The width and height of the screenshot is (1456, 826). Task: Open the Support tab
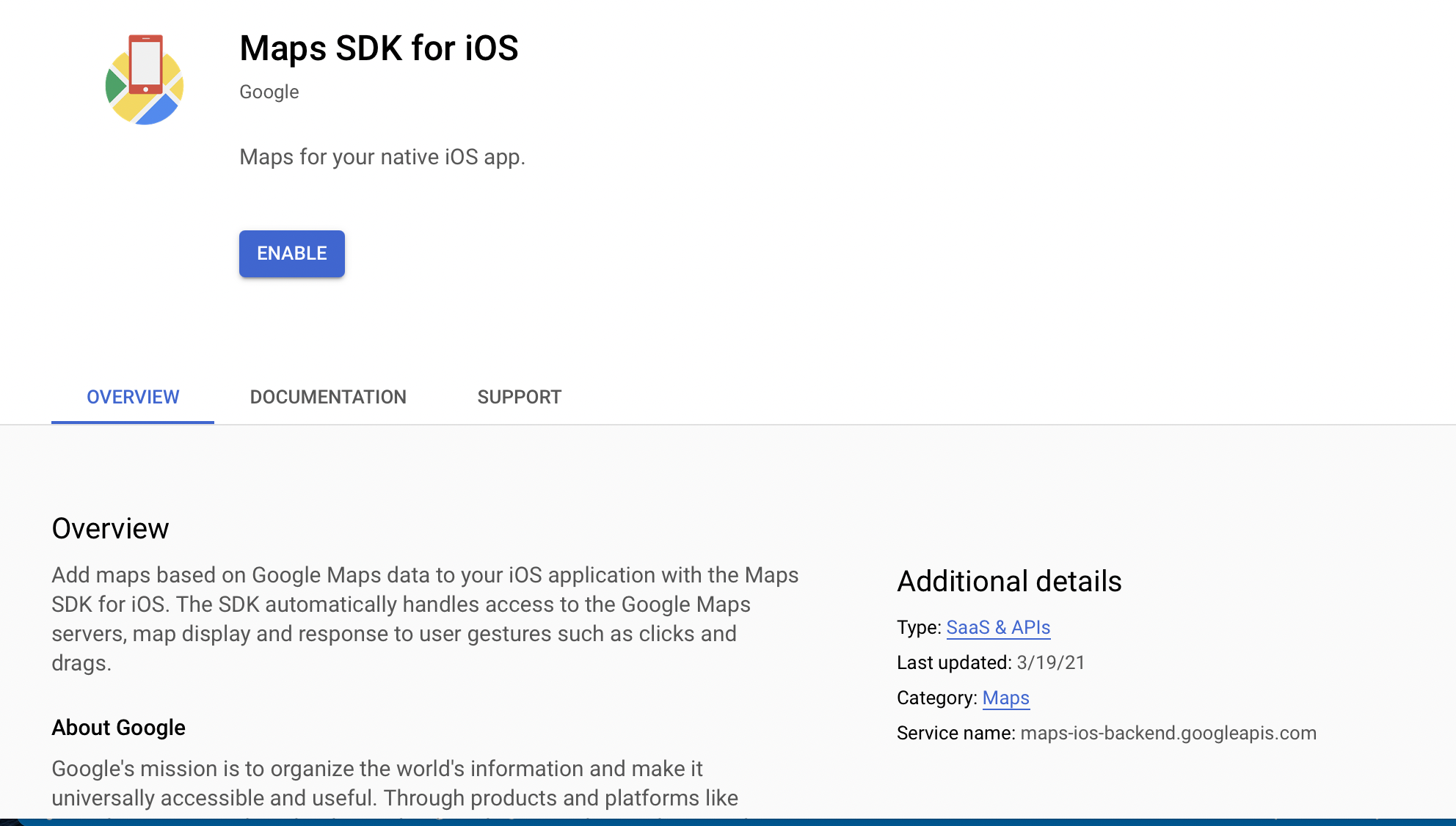pos(520,397)
